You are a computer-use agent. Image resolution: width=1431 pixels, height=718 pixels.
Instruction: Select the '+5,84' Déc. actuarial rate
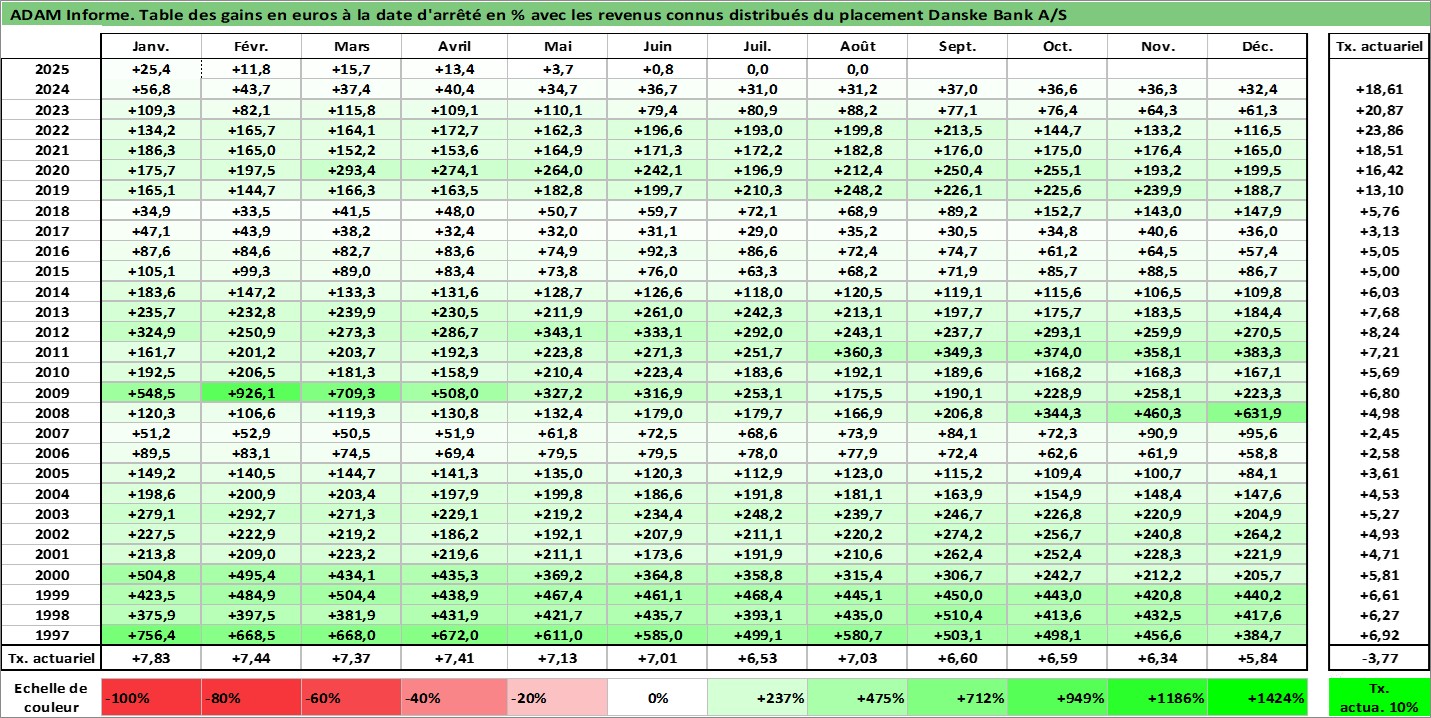(1257, 658)
